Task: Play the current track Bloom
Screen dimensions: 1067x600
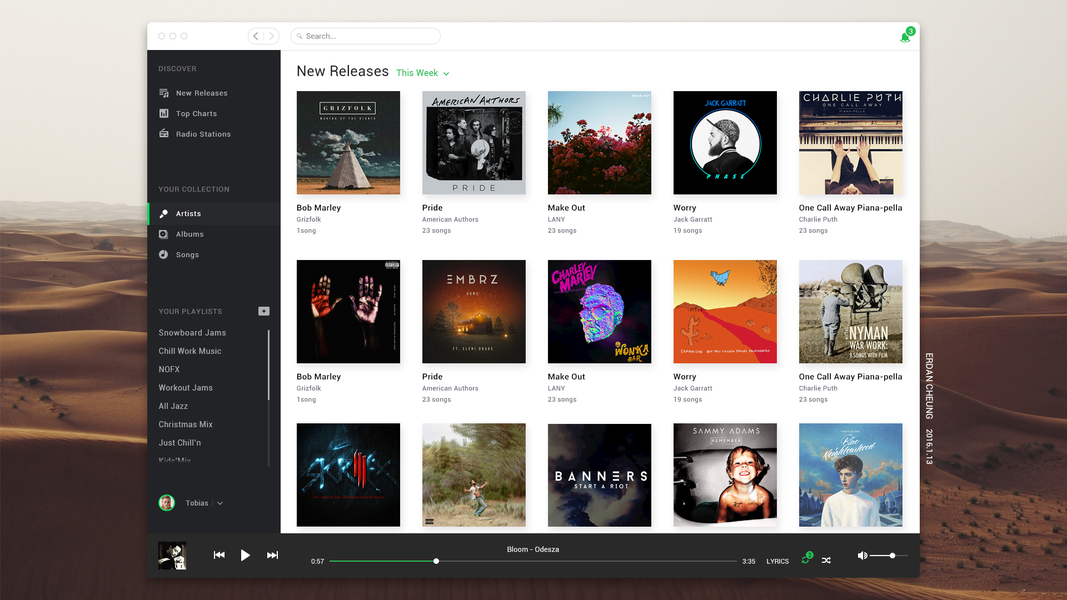Action: point(245,555)
